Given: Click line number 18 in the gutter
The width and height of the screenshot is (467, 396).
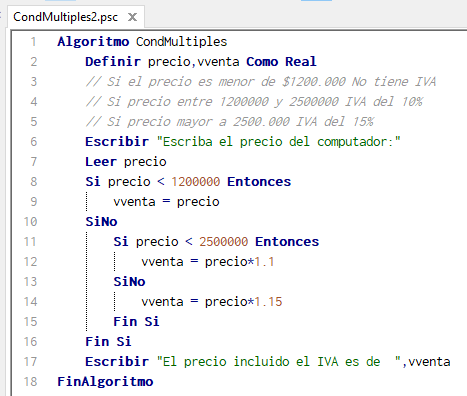Looking at the screenshot, I should (x=30, y=382).
